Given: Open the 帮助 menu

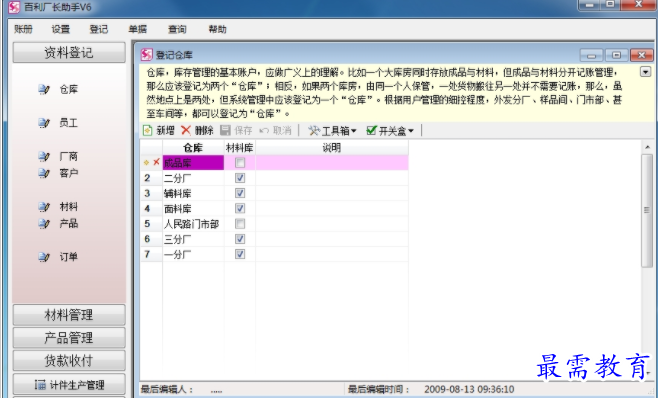Looking at the screenshot, I should click(217, 29).
